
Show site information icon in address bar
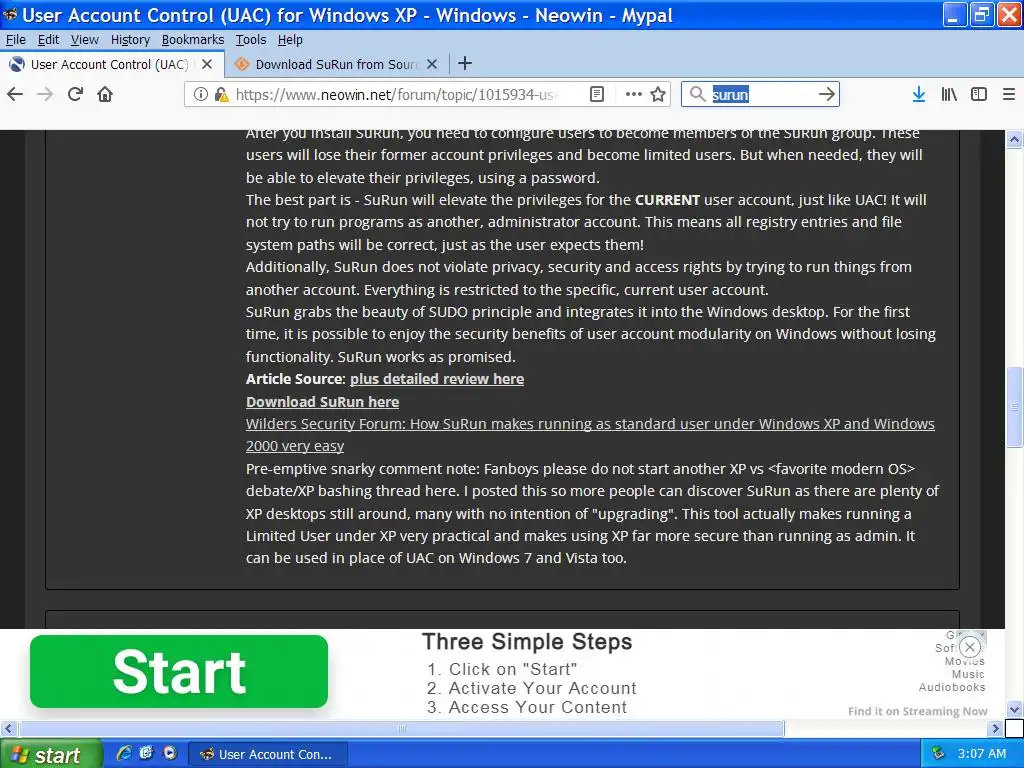(x=201, y=95)
